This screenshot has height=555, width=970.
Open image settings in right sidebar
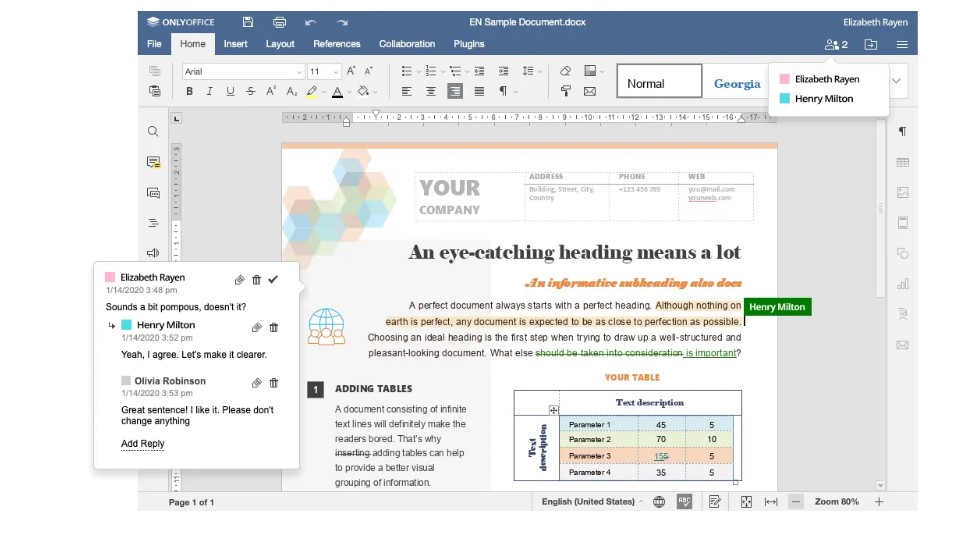click(903, 192)
